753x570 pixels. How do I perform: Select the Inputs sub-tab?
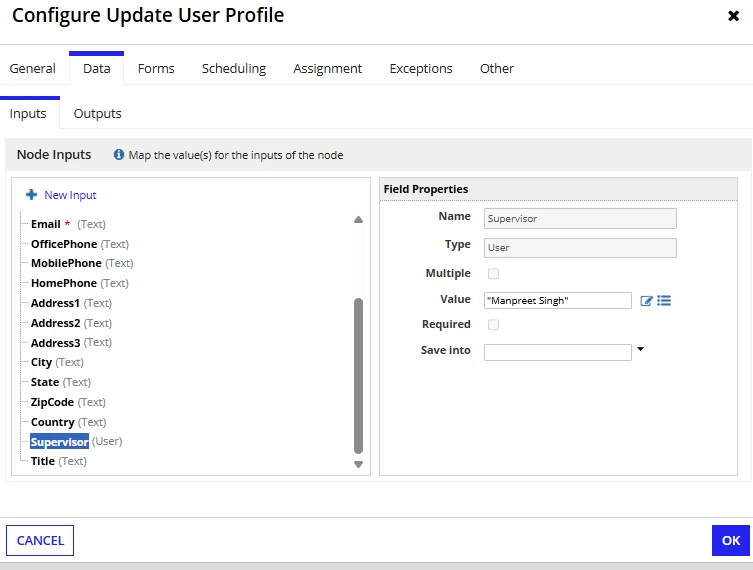pos(28,114)
